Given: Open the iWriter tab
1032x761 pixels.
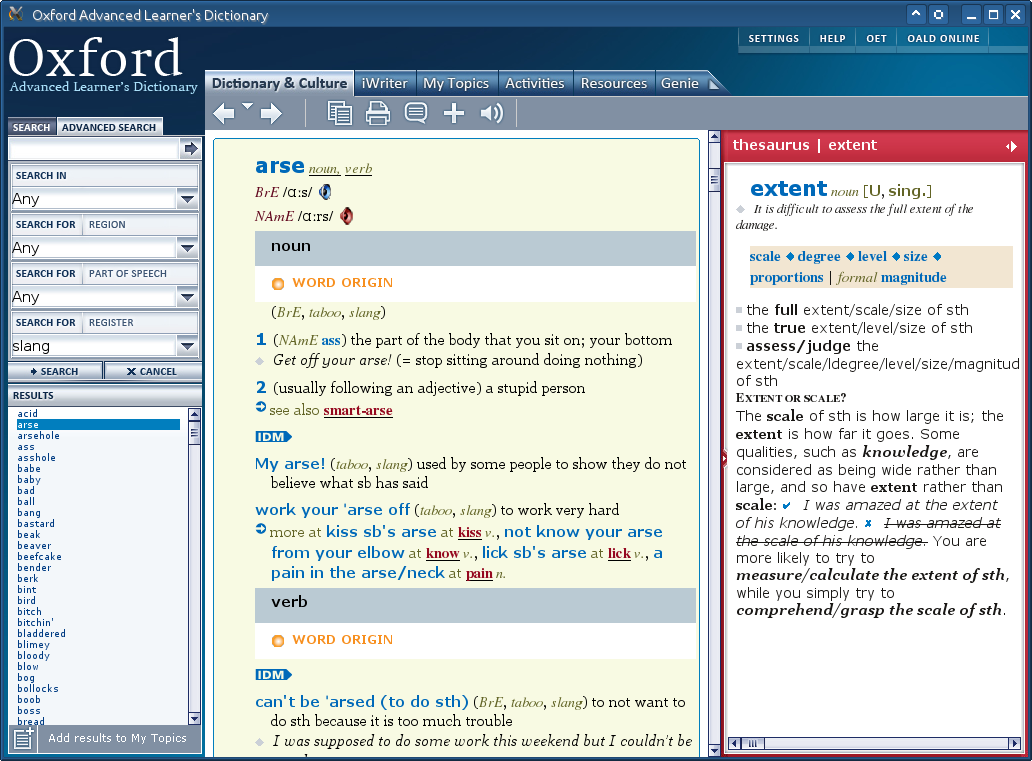Looking at the screenshot, I should pos(385,84).
